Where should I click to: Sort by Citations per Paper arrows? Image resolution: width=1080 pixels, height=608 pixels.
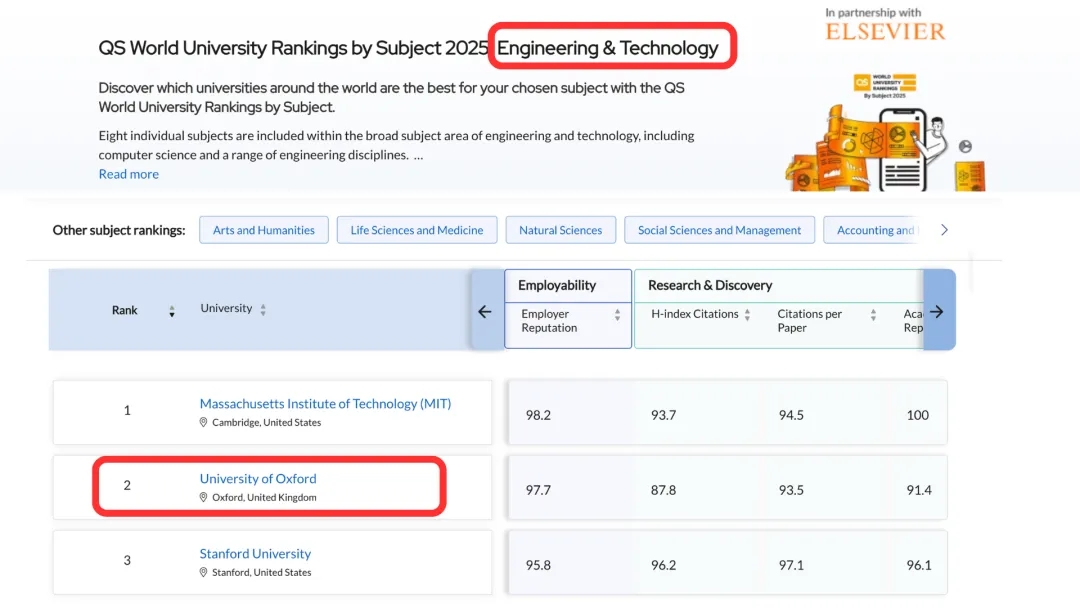873,315
